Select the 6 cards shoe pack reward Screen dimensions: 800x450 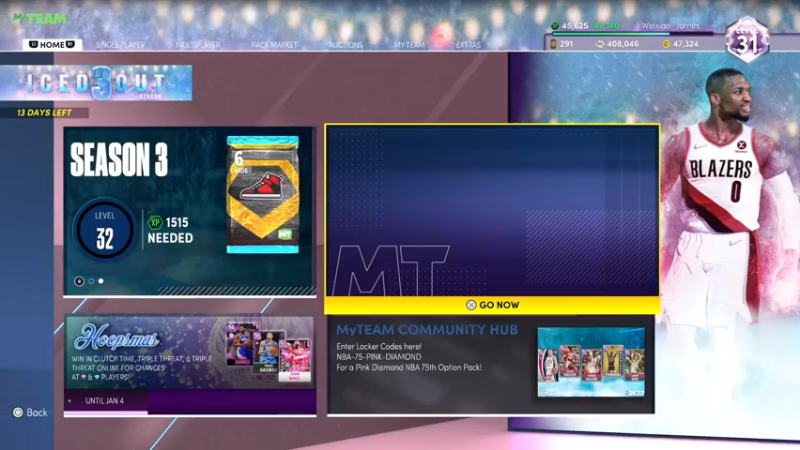(263, 194)
